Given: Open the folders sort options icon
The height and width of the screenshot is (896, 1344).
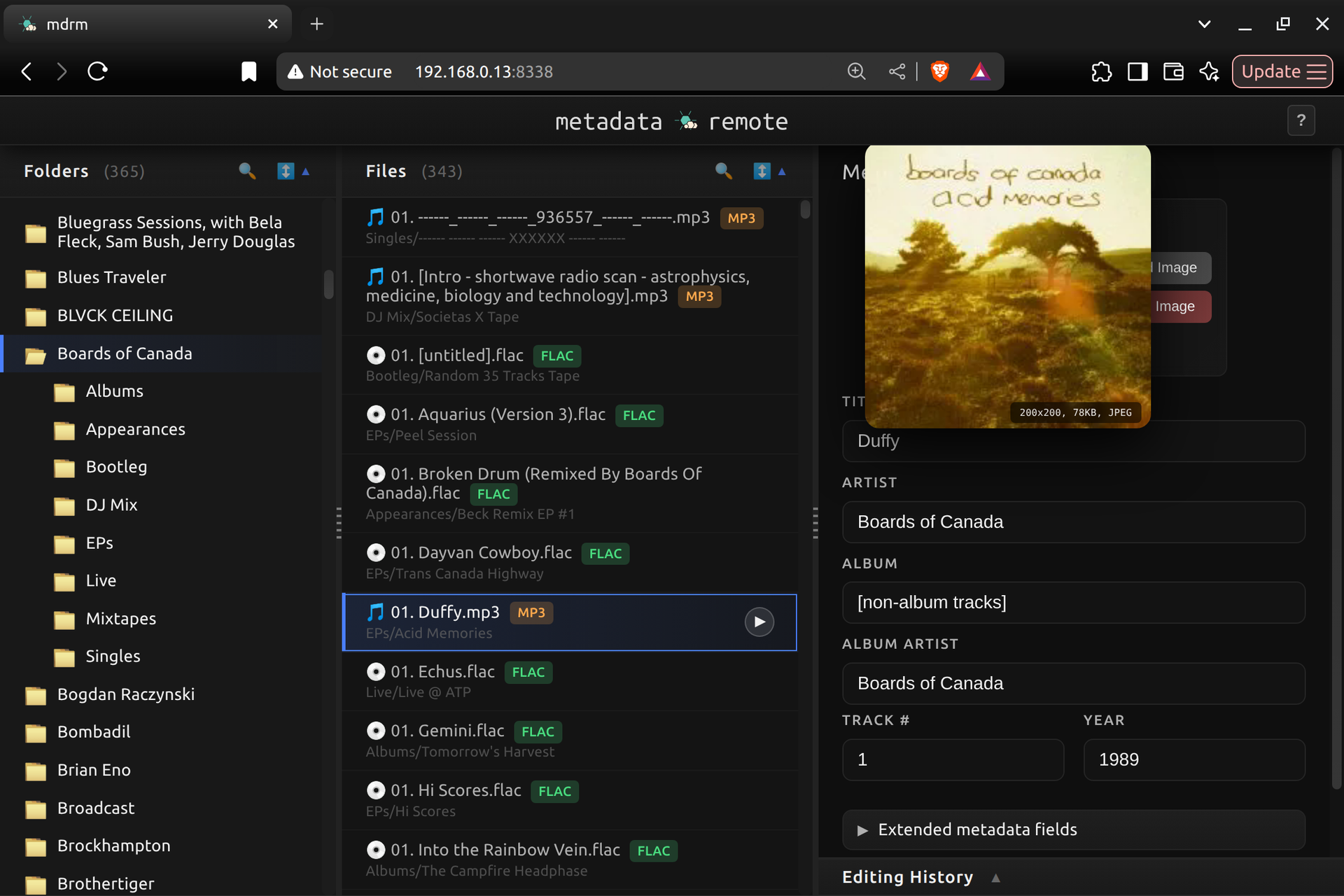Looking at the screenshot, I should (286, 171).
